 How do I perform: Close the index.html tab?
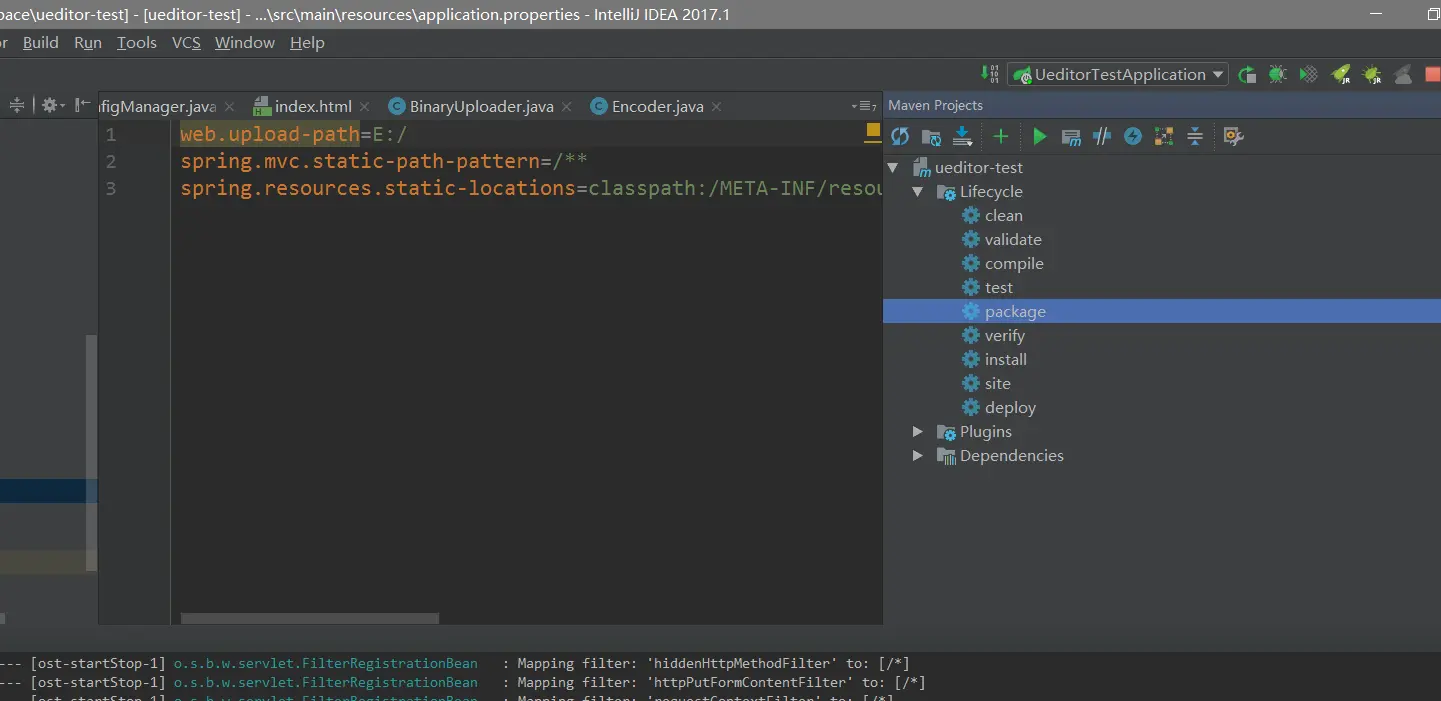[365, 107]
